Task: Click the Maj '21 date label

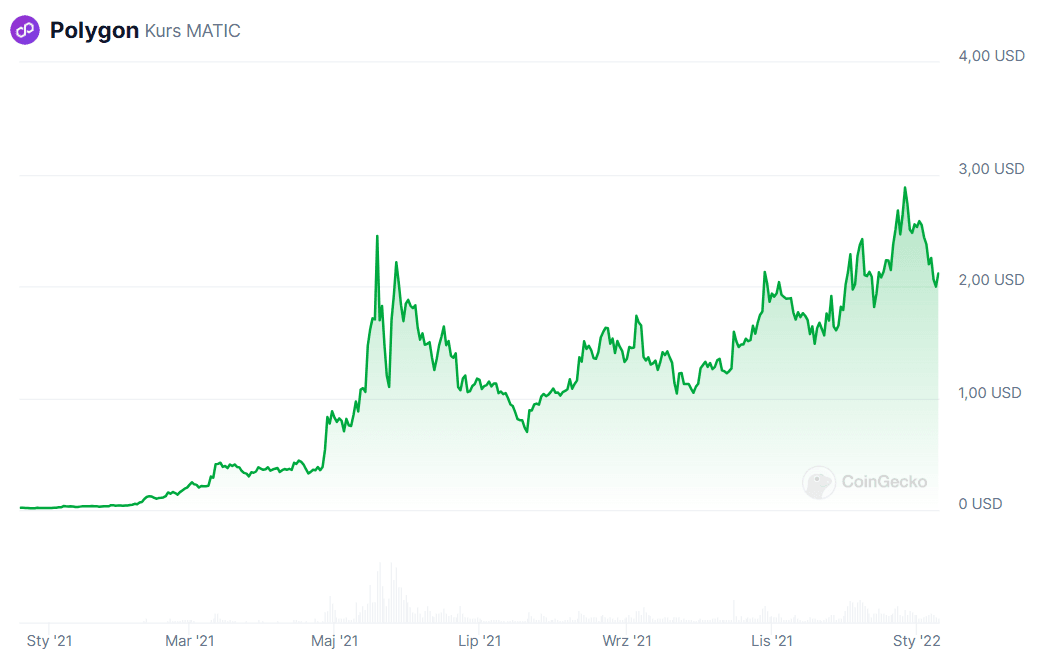Action: (335, 641)
